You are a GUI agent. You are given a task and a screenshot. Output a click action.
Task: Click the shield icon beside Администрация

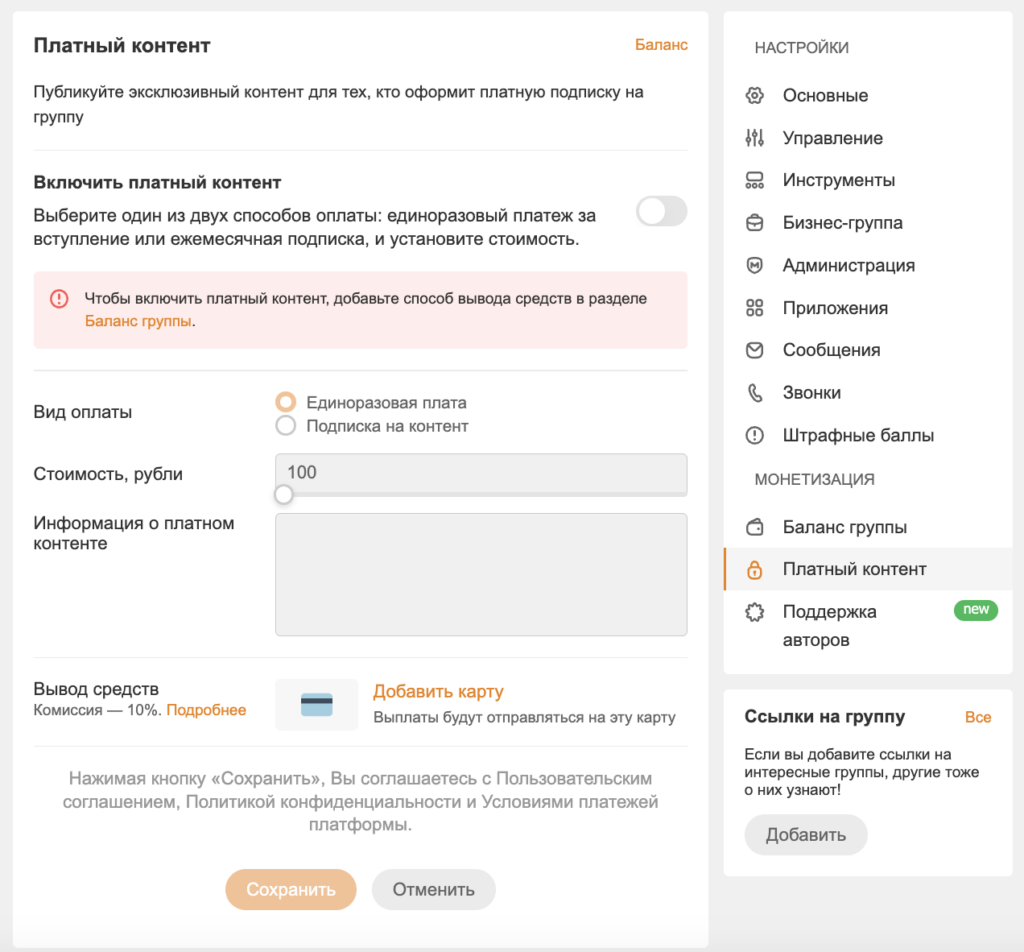[x=755, y=266]
